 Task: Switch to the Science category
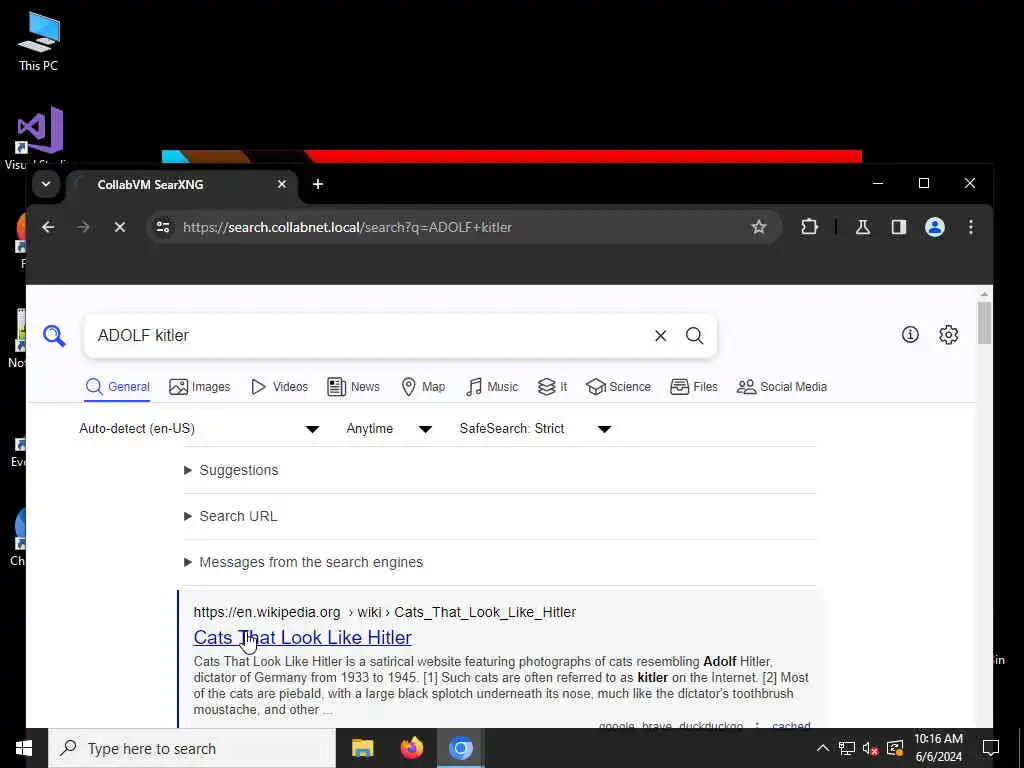pyautogui.click(x=618, y=387)
